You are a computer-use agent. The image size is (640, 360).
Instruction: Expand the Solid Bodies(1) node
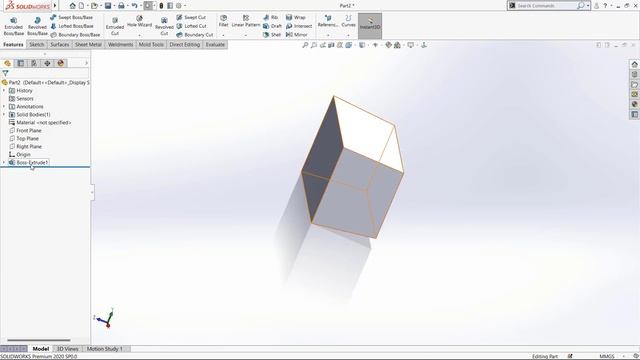tap(4, 115)
